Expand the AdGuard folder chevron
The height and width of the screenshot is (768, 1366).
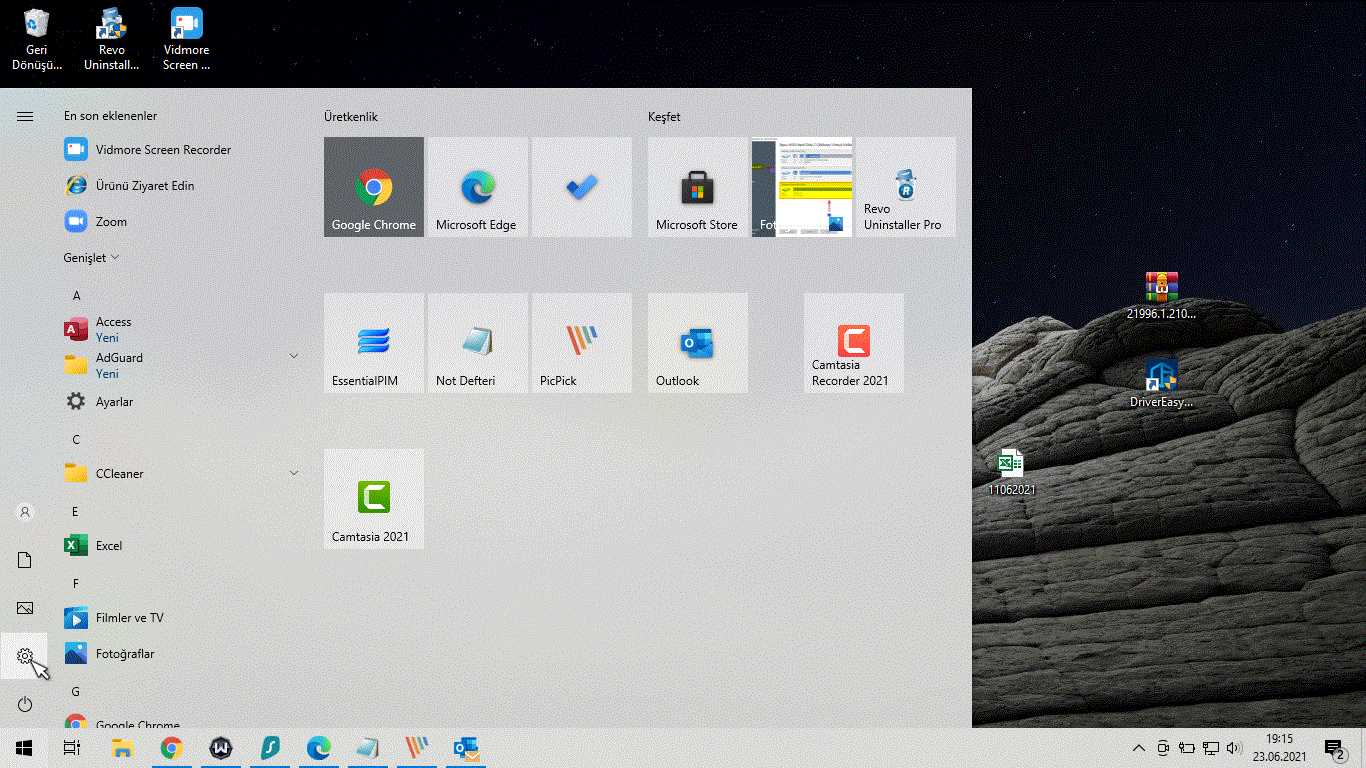point(294,356)
